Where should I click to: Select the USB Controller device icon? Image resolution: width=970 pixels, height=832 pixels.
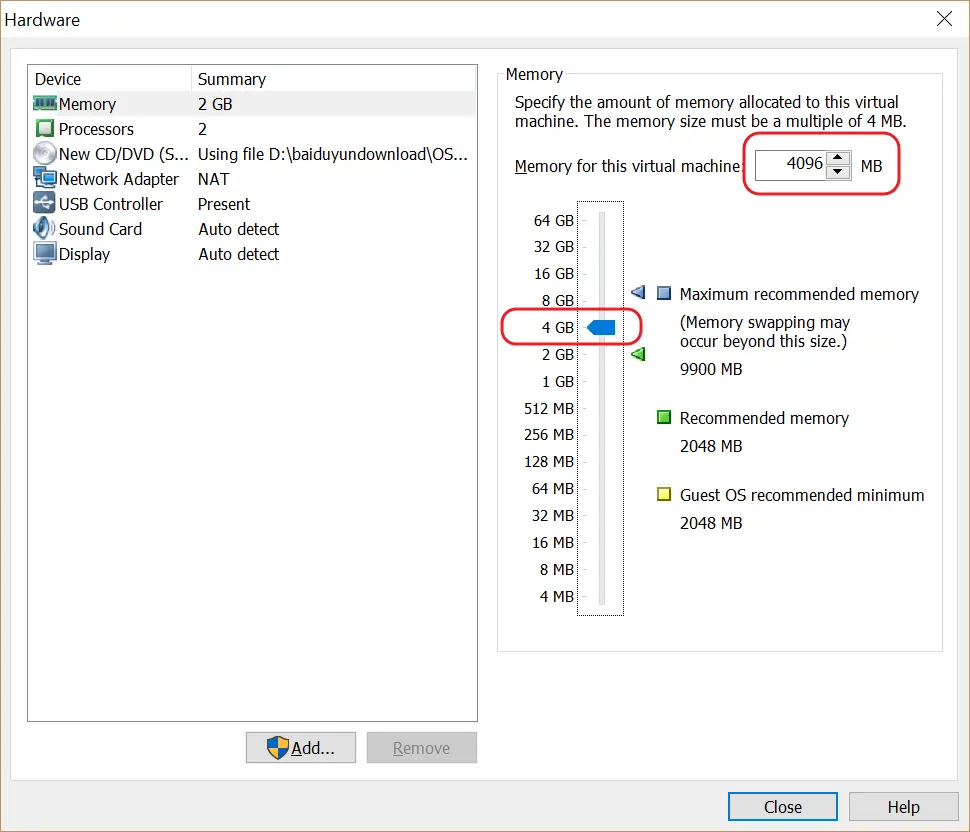click(45, 204)
